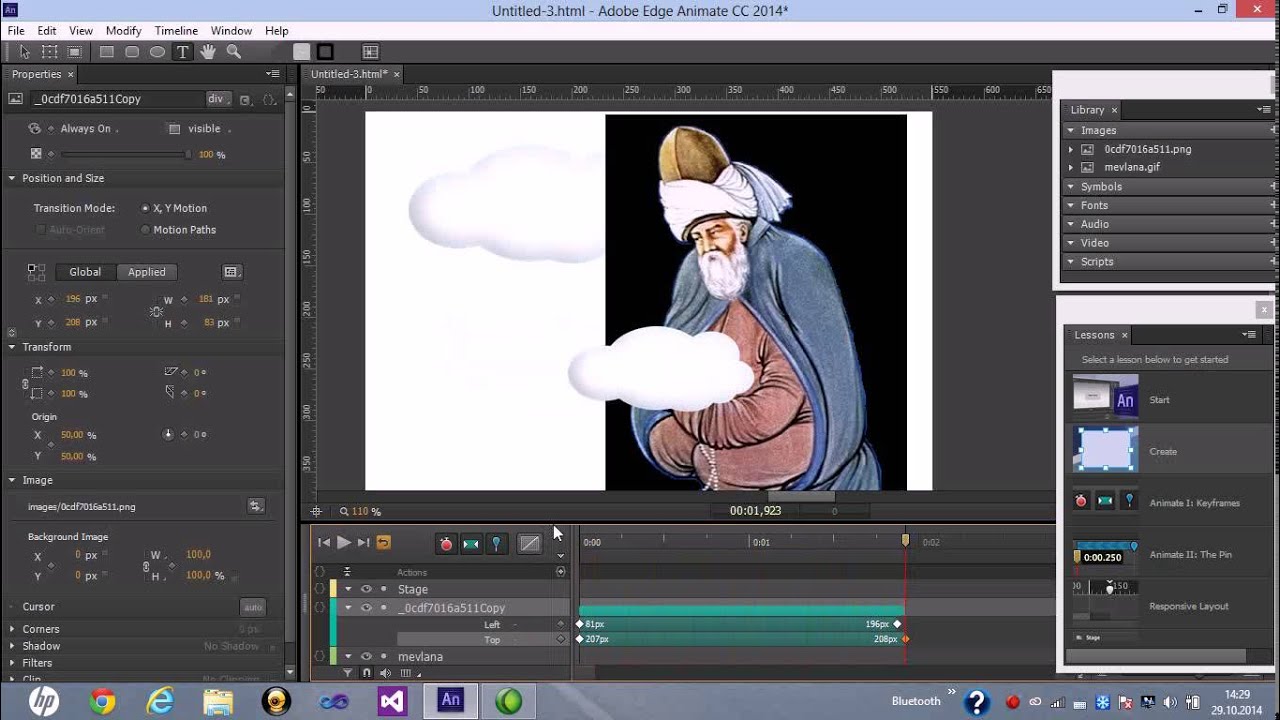The height and width of the screenshot is (720, 1280).
Task: Switch to the Untitled-3.html document tab
Action: pos(348,74)
